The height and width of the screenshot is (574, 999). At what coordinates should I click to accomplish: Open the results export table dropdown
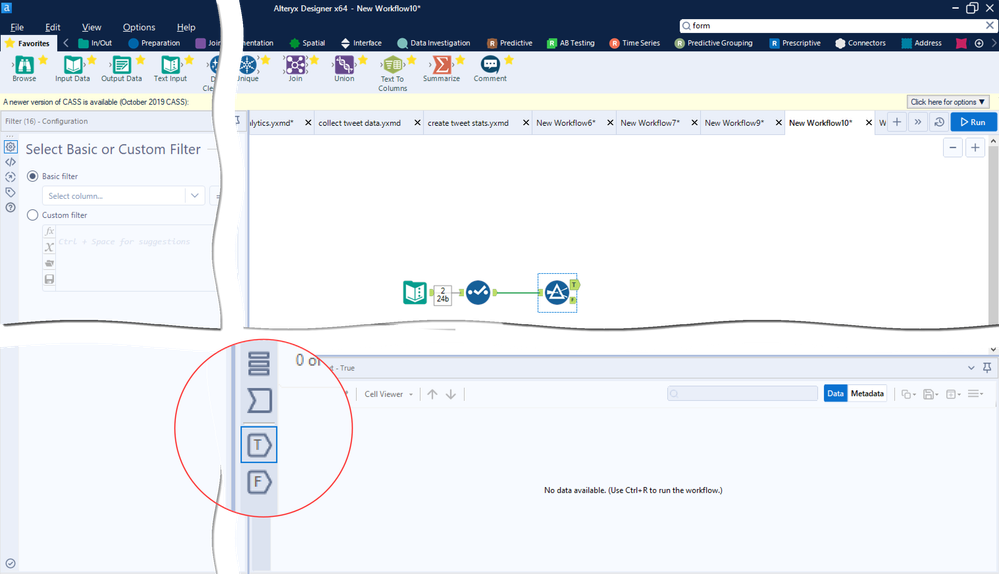[x=954, y=394]
